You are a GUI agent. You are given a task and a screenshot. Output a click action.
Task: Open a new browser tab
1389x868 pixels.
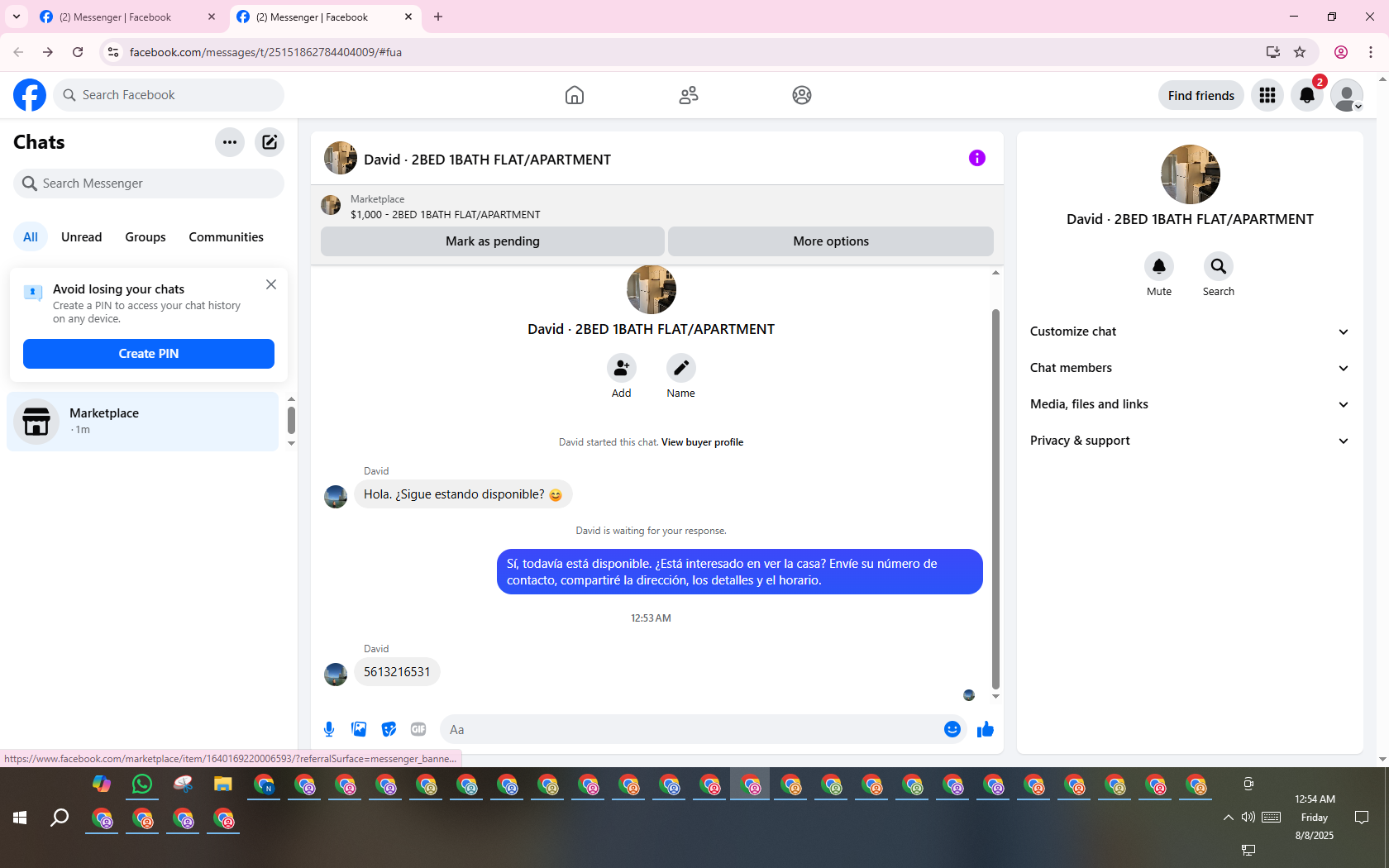(x=438, y=17)
